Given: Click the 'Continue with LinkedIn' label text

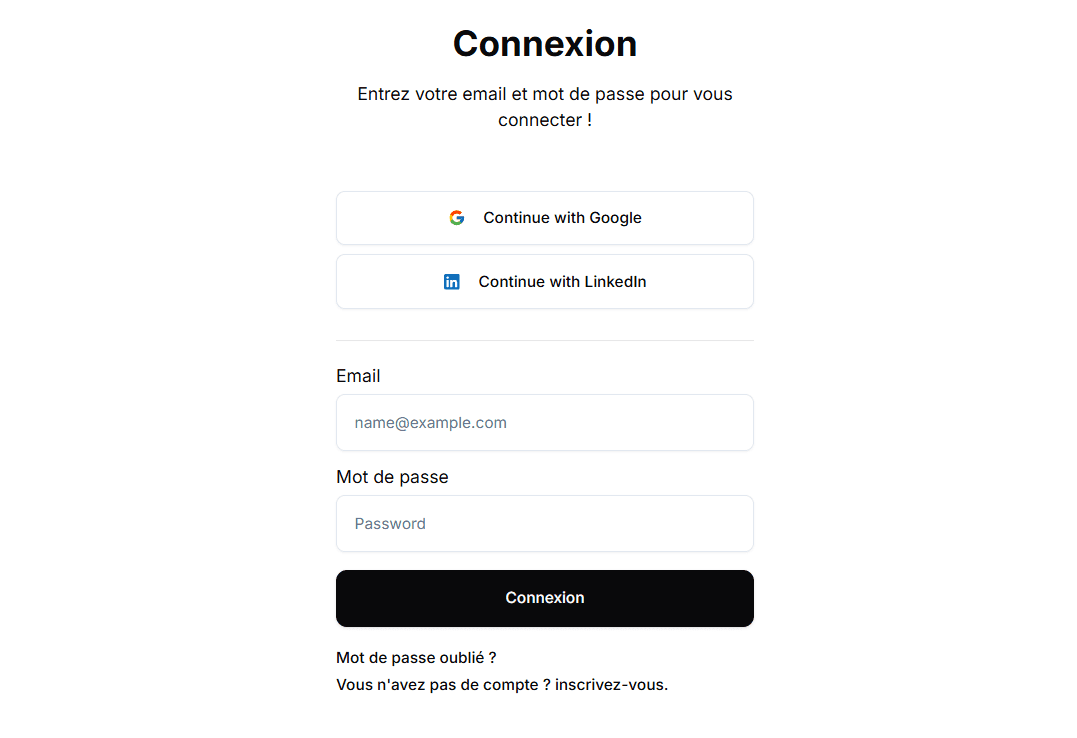Looking at the screenshot, I should point(562,282).
